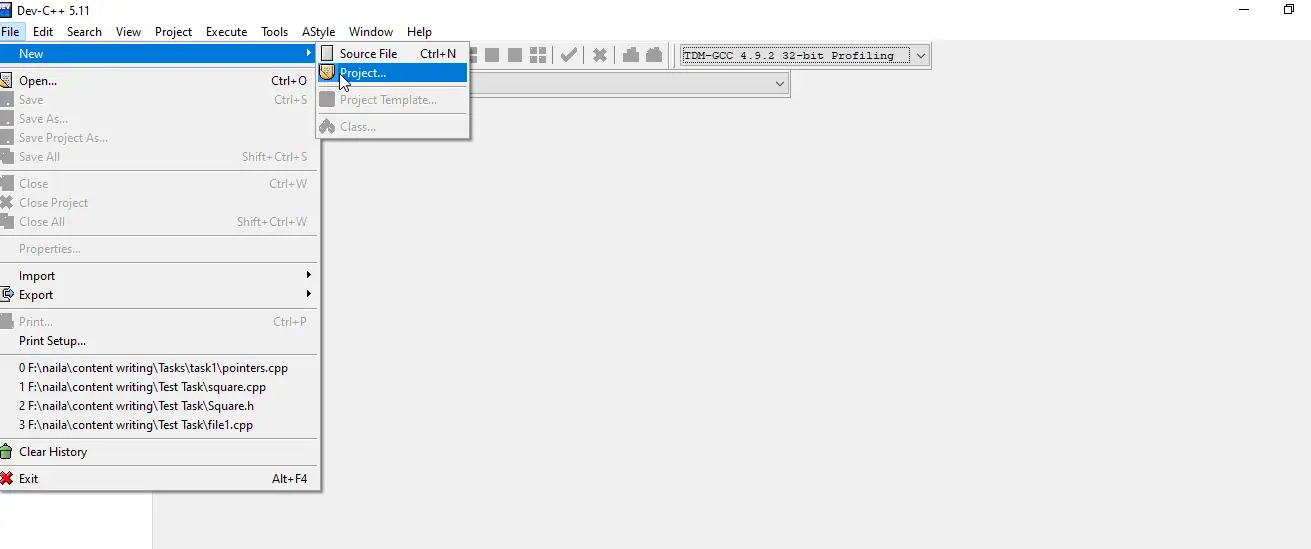This screenshot has width=1311, height=549.
Task: Open the Search menu
Action: click(x=84, y=32)
